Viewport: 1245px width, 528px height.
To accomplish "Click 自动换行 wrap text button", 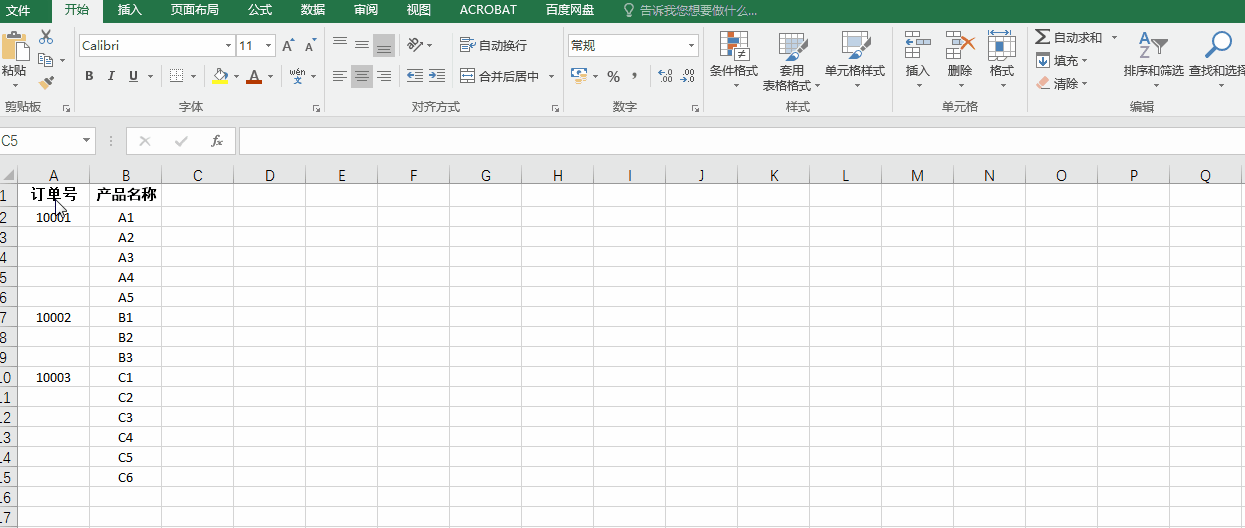I will click(493, 45).
